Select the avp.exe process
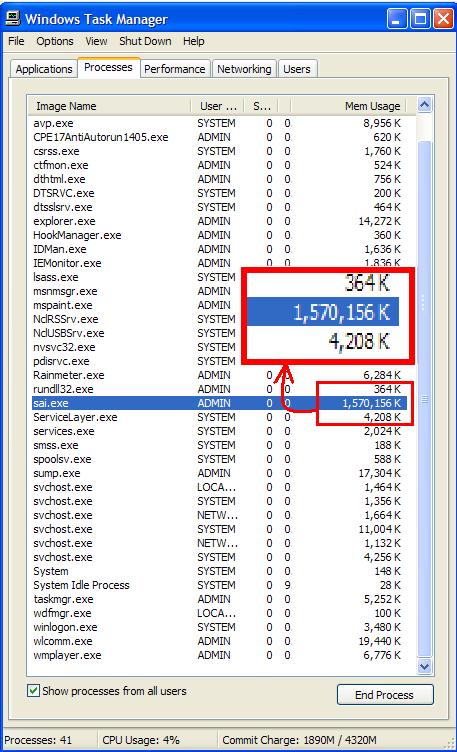Image resolution: width=457 pixels, height=752 pixels. [x=220, y=123]
